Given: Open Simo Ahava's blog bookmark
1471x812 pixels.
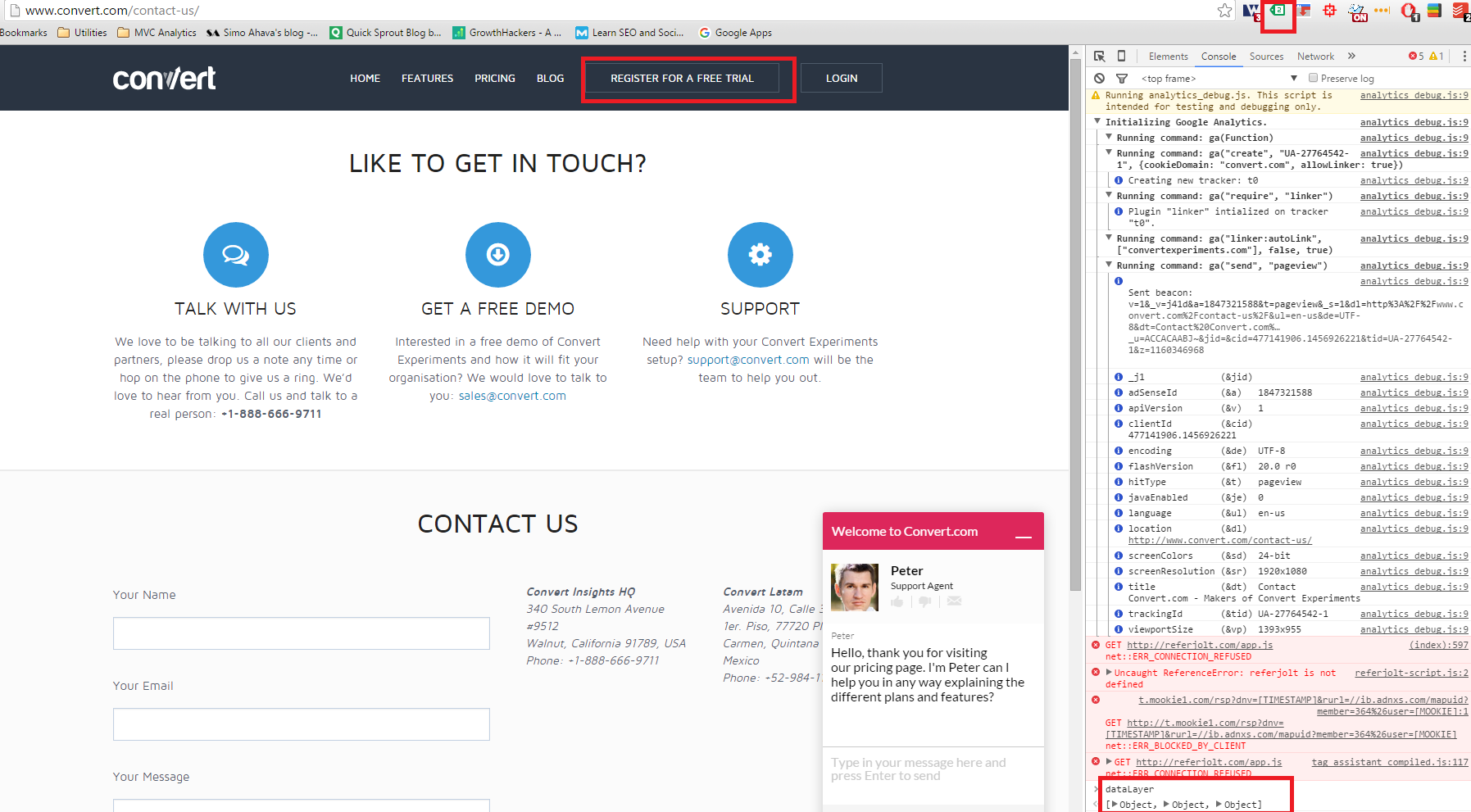Looking at the screenshot, I should click(x=262, y=33).
